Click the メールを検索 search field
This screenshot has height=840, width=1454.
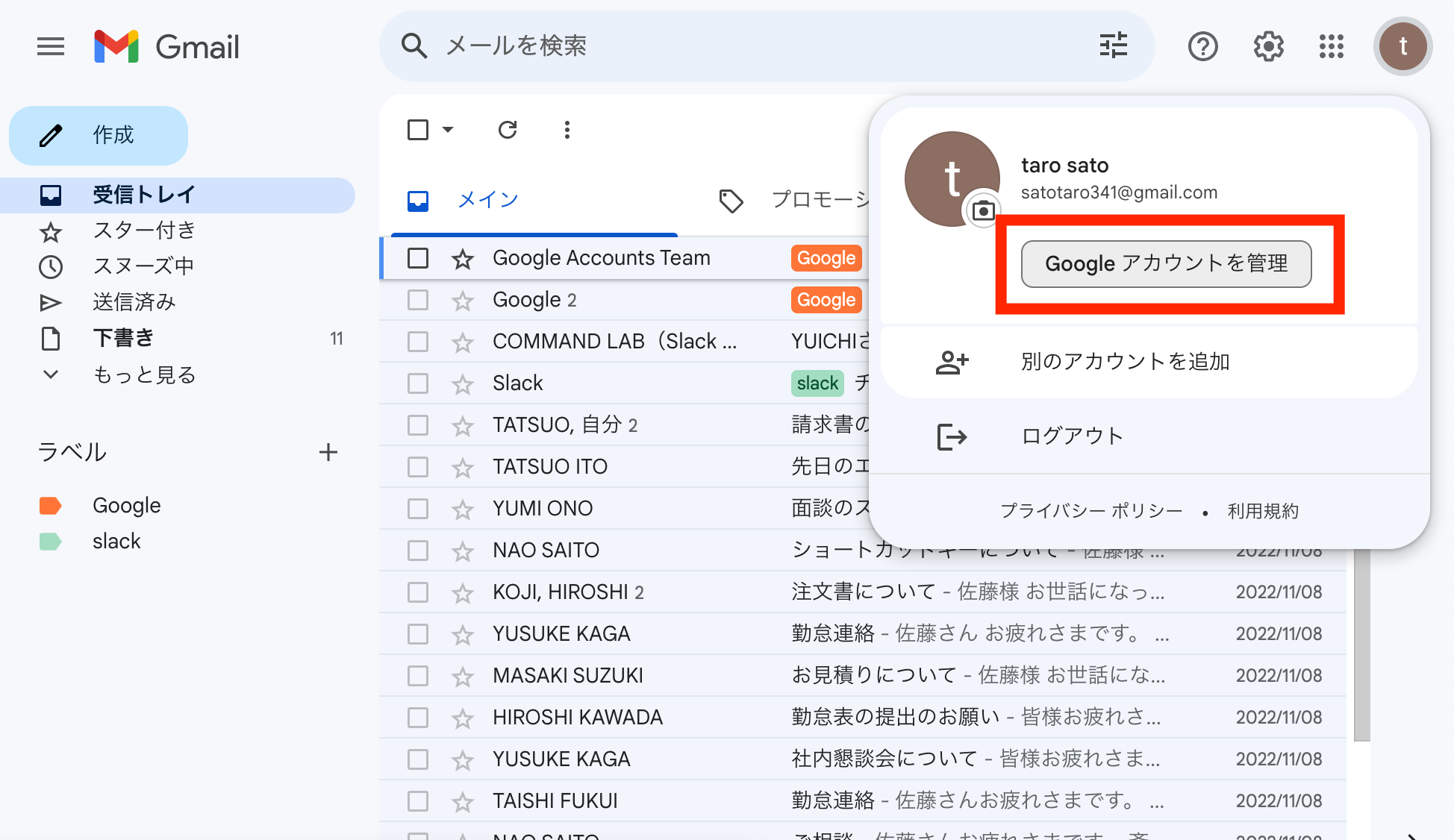click(x=767, y=46)
